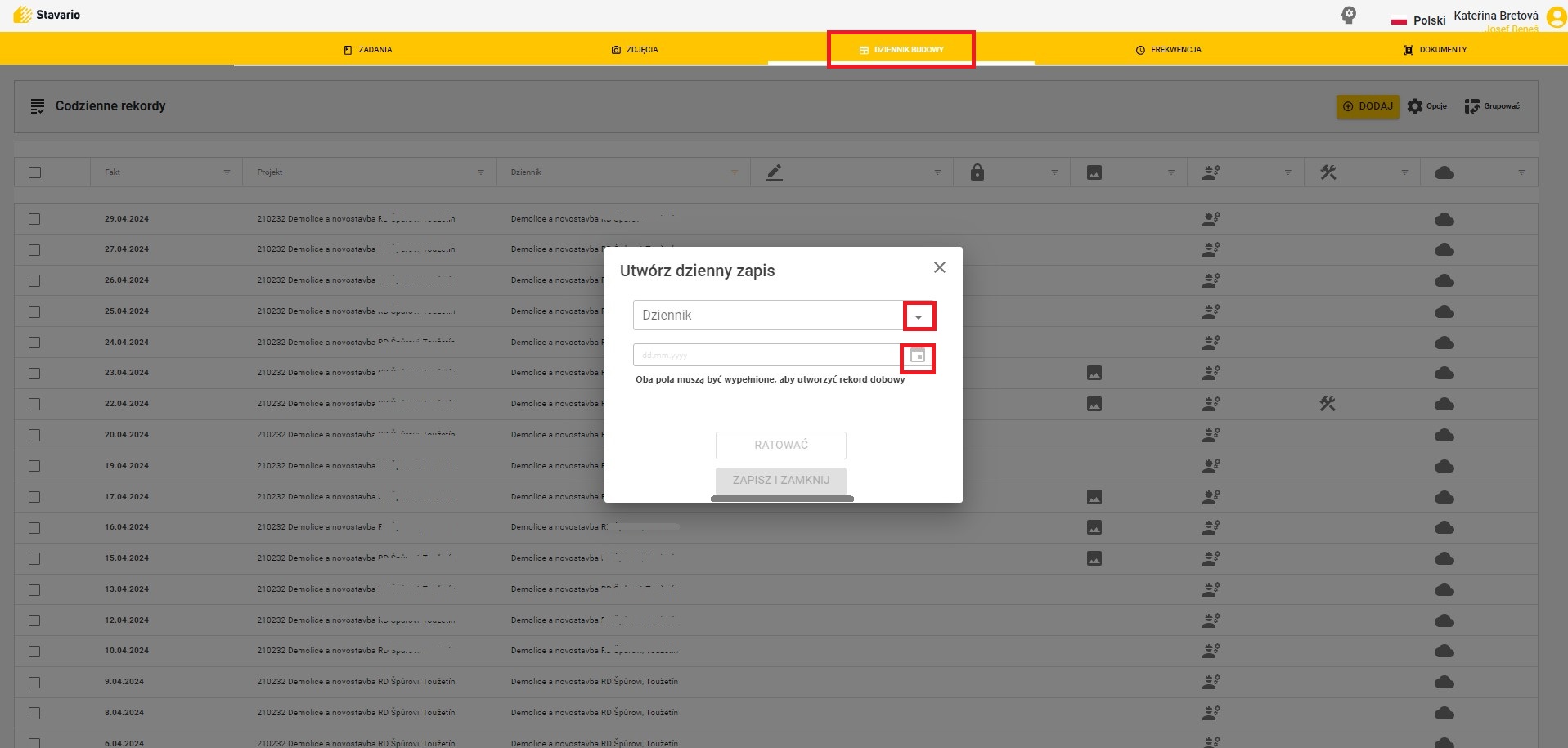
Task: Click the image icon in 22.04.2024 row
Action: (1094, 404)
